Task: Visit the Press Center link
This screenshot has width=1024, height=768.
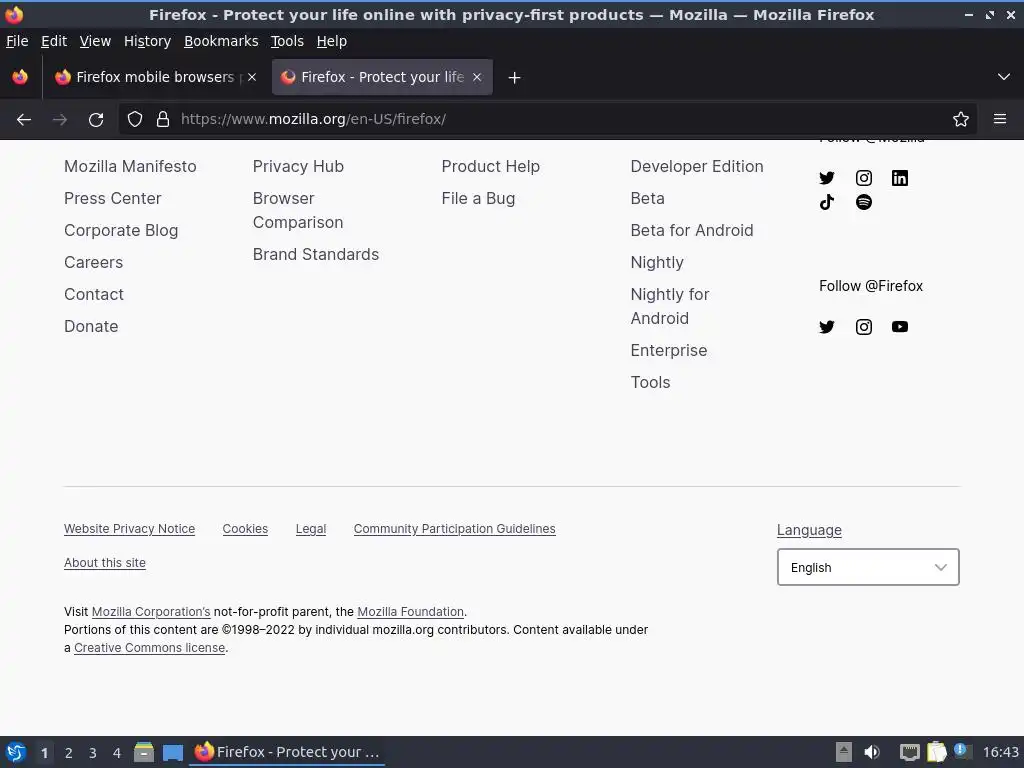Action: [x=112, y=199]
